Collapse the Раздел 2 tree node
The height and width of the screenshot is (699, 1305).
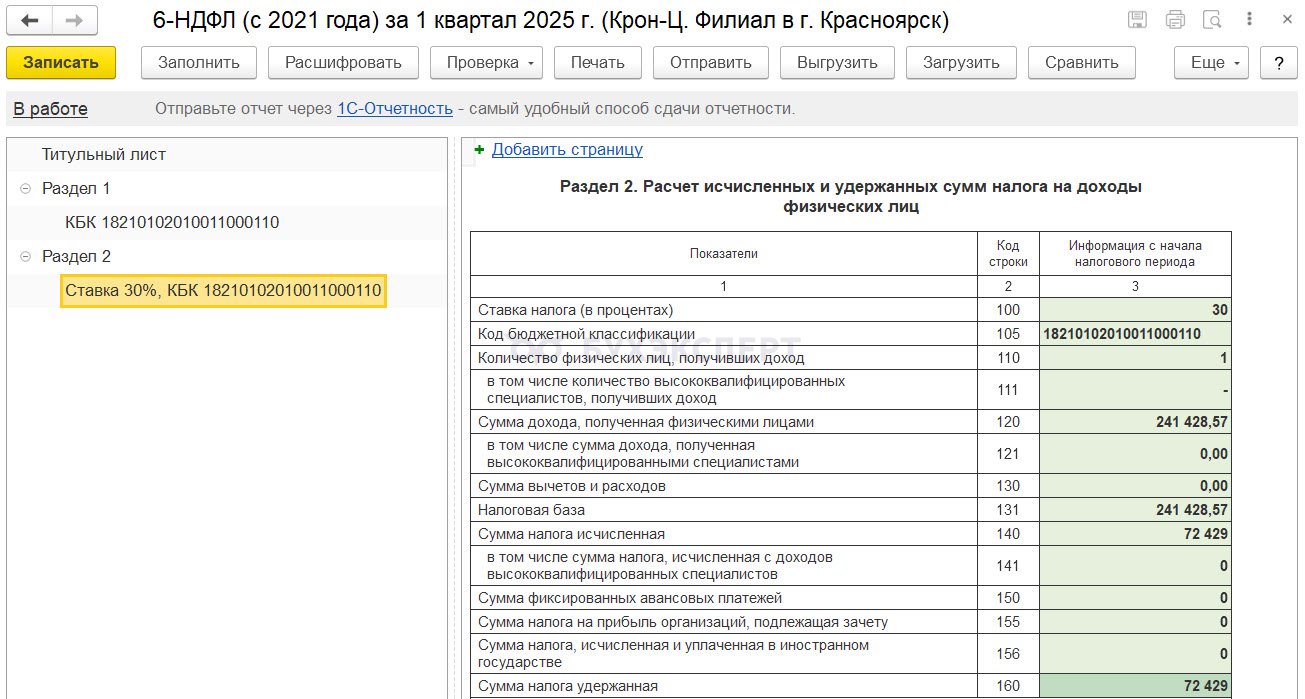point(24,256)
